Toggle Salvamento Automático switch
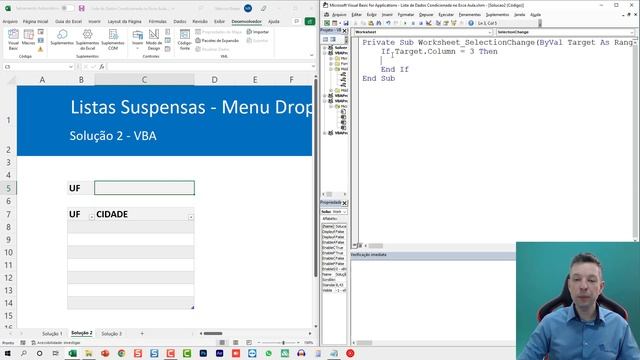This screenshot has width=640, height=360. (67, 8)
